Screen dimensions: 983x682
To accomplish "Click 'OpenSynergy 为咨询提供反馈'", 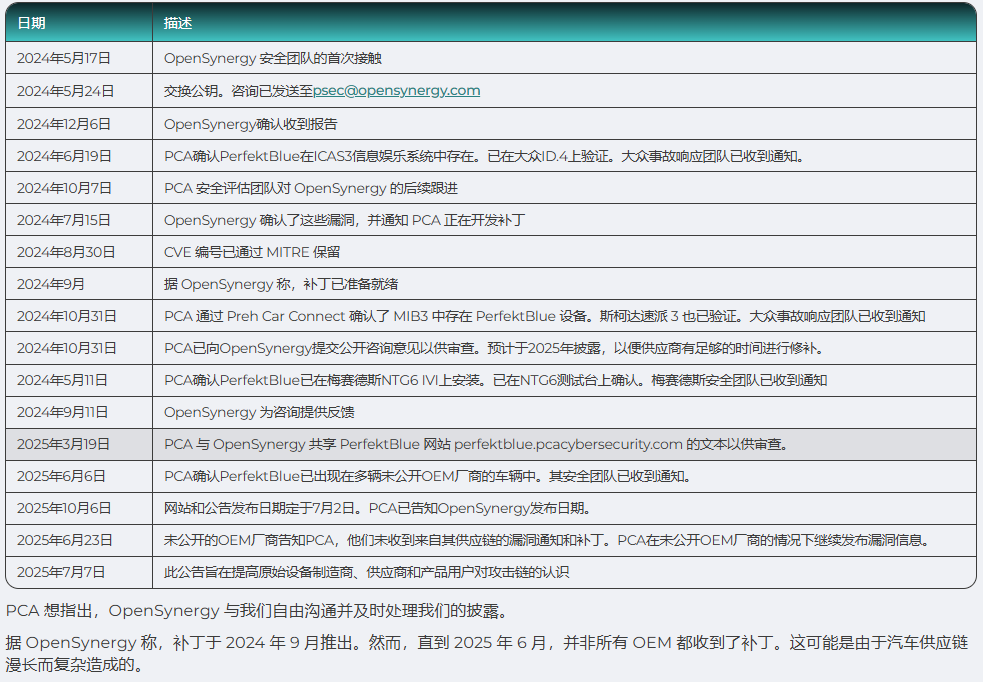I will tap(259, 412).
